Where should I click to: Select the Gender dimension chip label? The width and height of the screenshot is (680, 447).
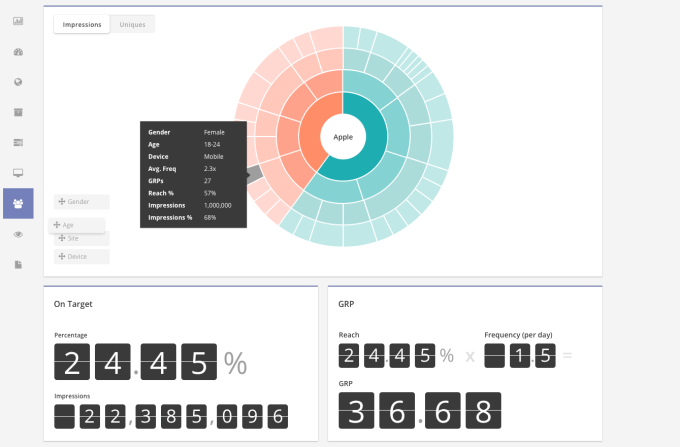[78, 202]
